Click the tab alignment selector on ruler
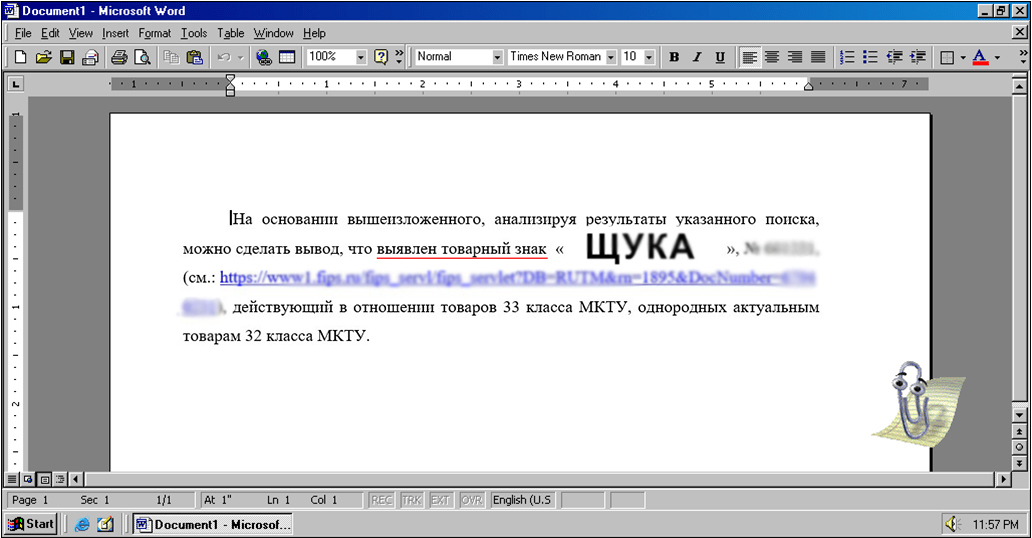The height and width of the screenshot is (538, 1032). 15,84
